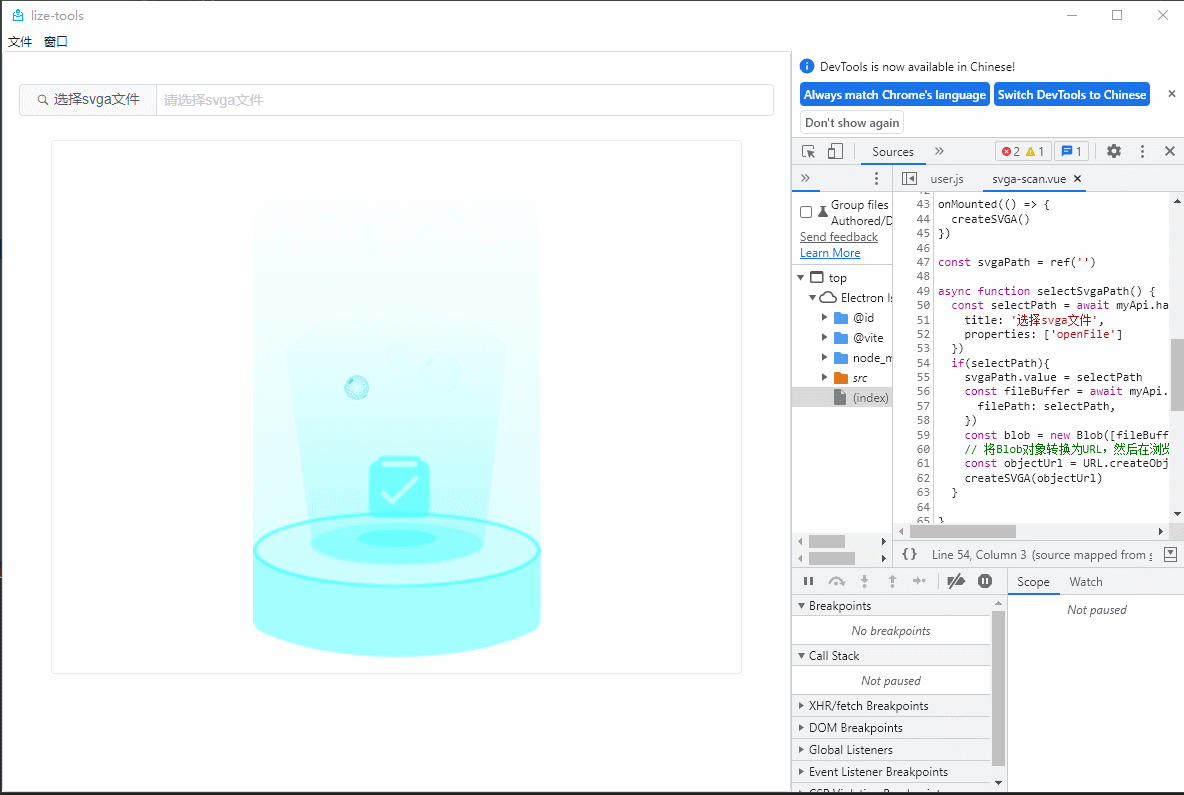
Task: Click the yellow warnings count badge
Action: (1034, 152)
